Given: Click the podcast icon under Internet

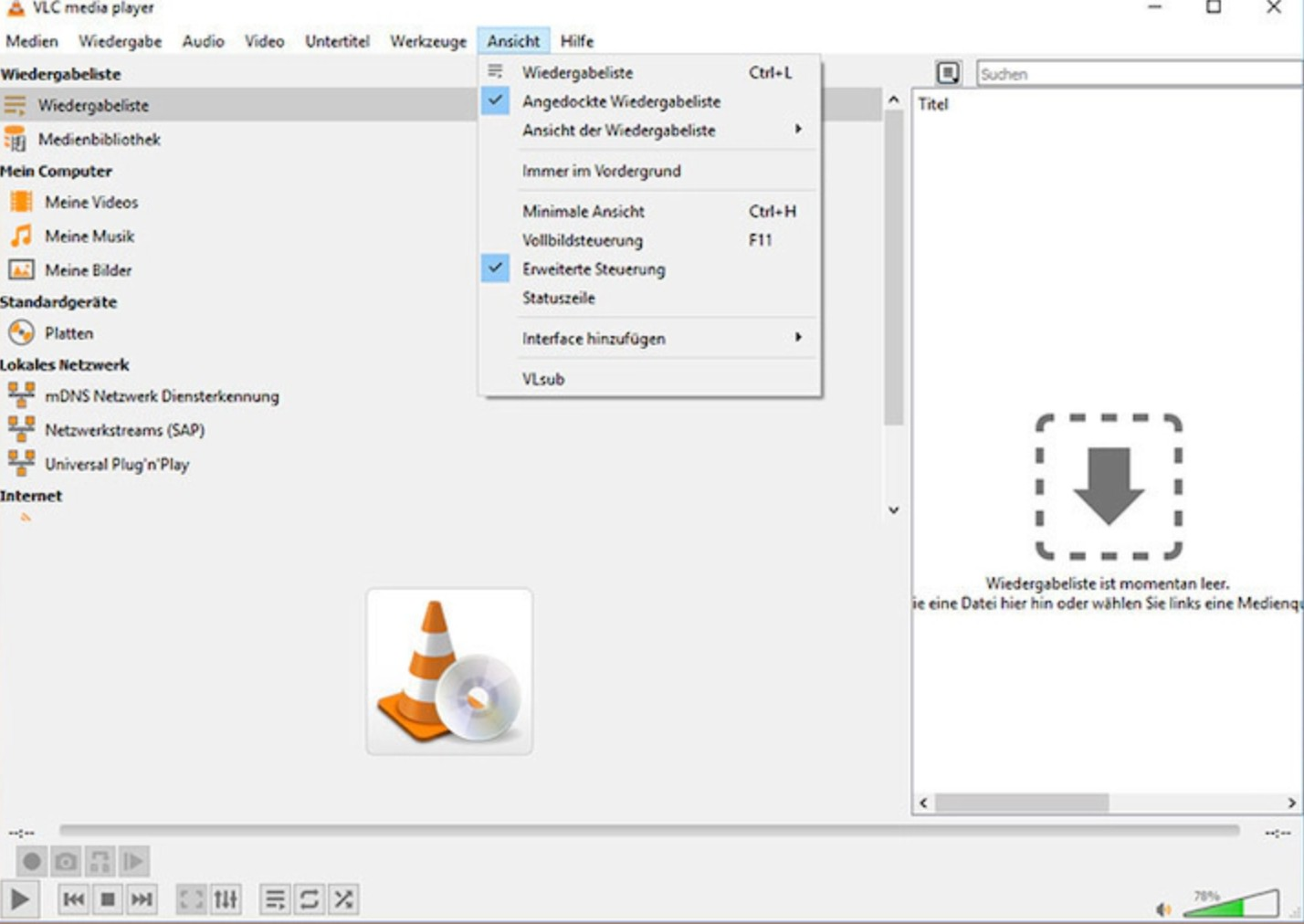Looking at the screenshot, I should [x=26, y=518].
